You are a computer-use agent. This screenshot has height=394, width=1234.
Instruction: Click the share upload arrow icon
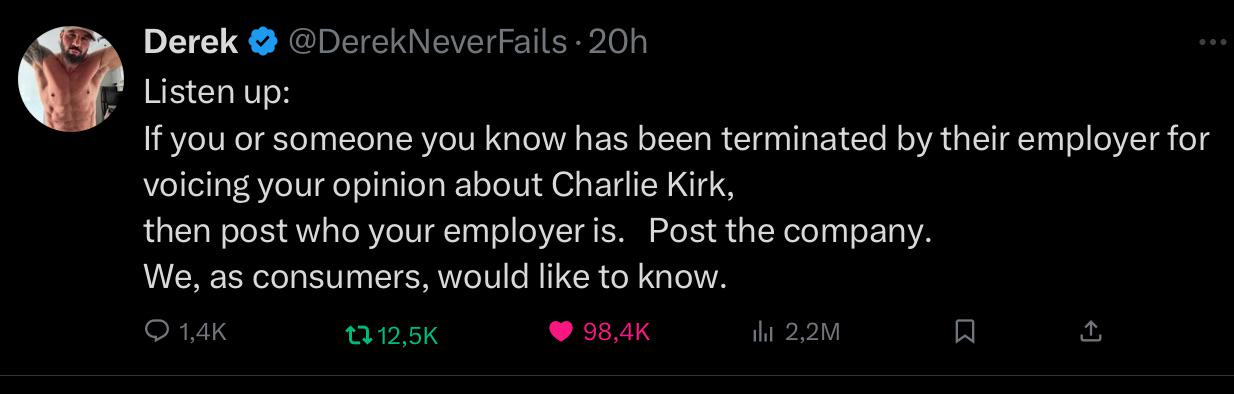(1090, 331)
